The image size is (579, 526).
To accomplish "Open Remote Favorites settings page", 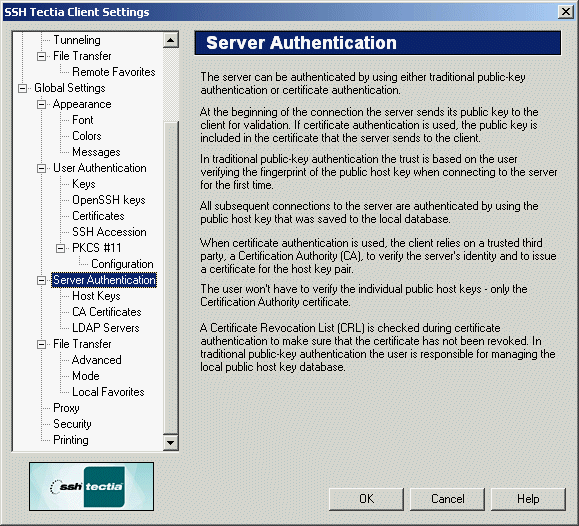I will click(x=114, y=72).
